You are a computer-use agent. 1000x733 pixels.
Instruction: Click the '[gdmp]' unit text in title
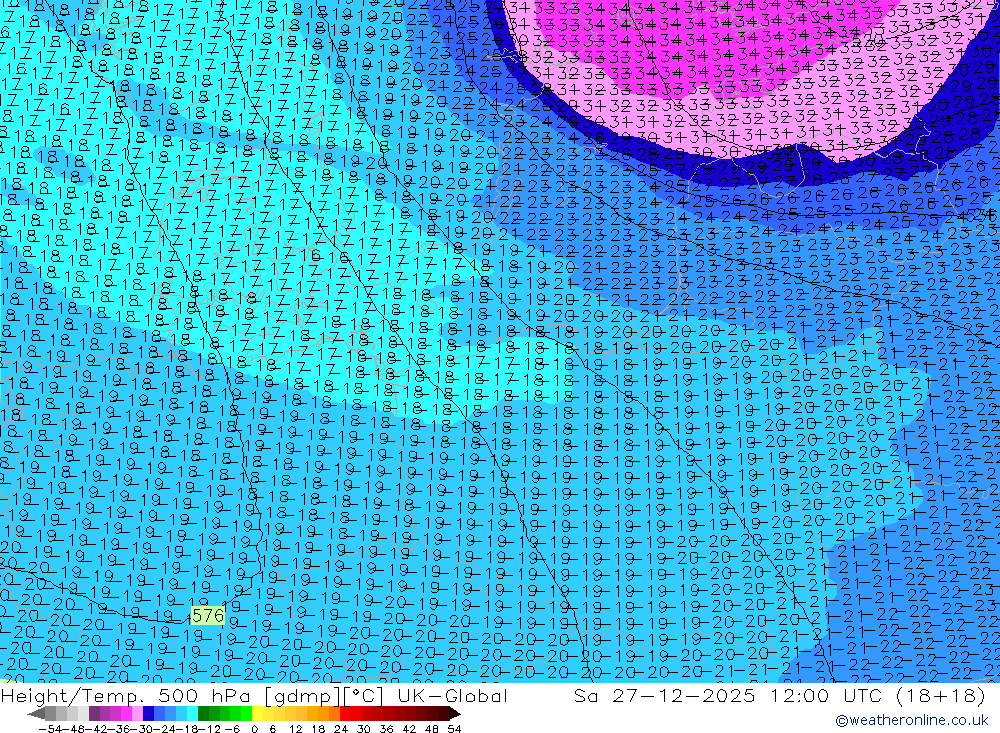[303, 695]
